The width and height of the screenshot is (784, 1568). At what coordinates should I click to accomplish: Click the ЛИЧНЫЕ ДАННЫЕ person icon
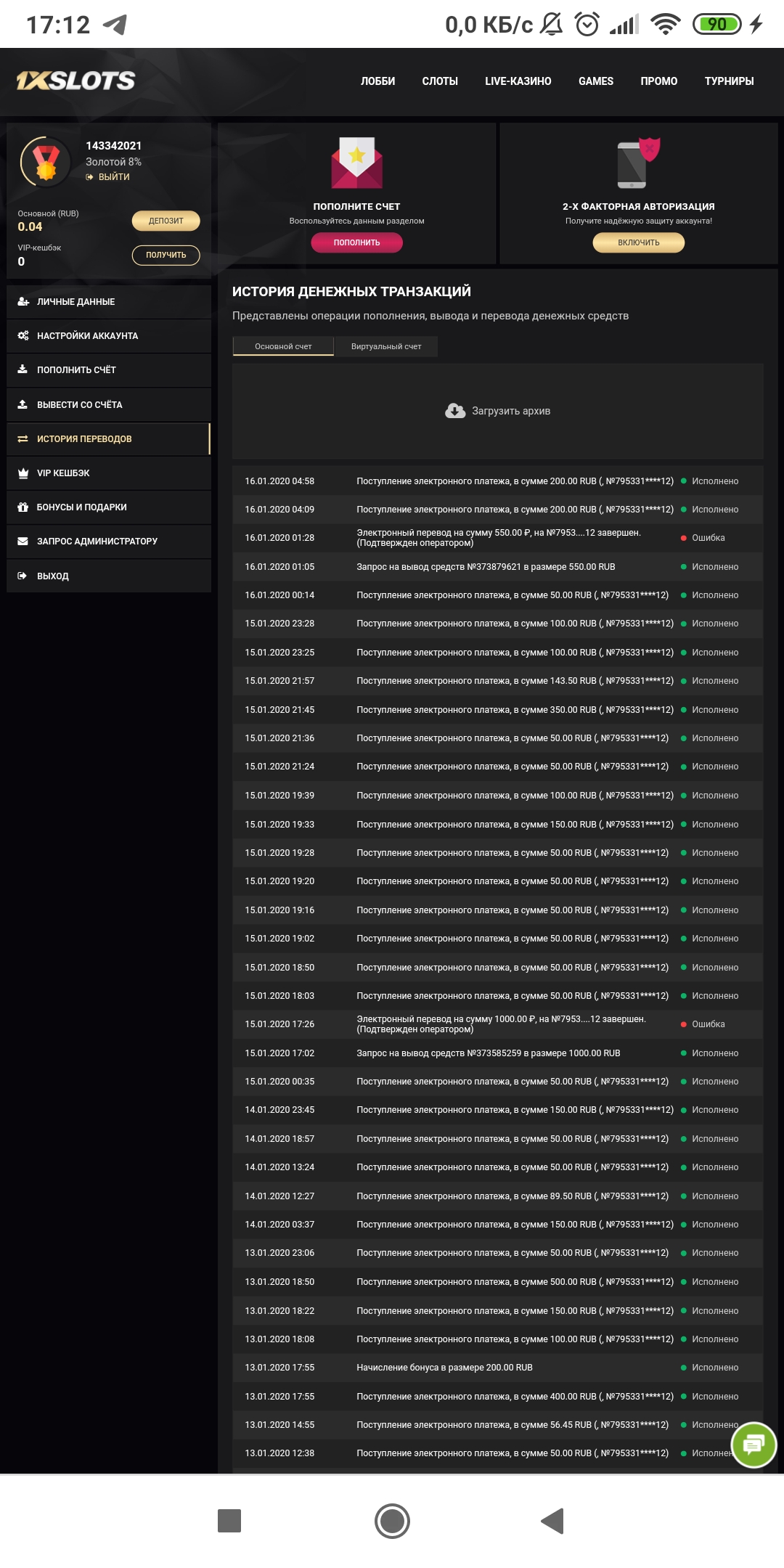coord(23,302)
